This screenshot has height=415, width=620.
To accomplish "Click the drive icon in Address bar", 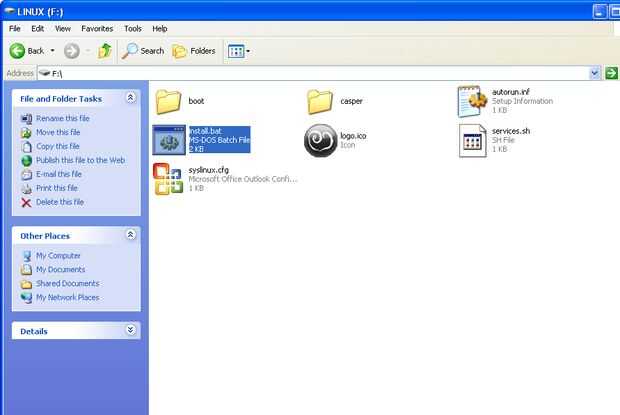I will point(44,73).
